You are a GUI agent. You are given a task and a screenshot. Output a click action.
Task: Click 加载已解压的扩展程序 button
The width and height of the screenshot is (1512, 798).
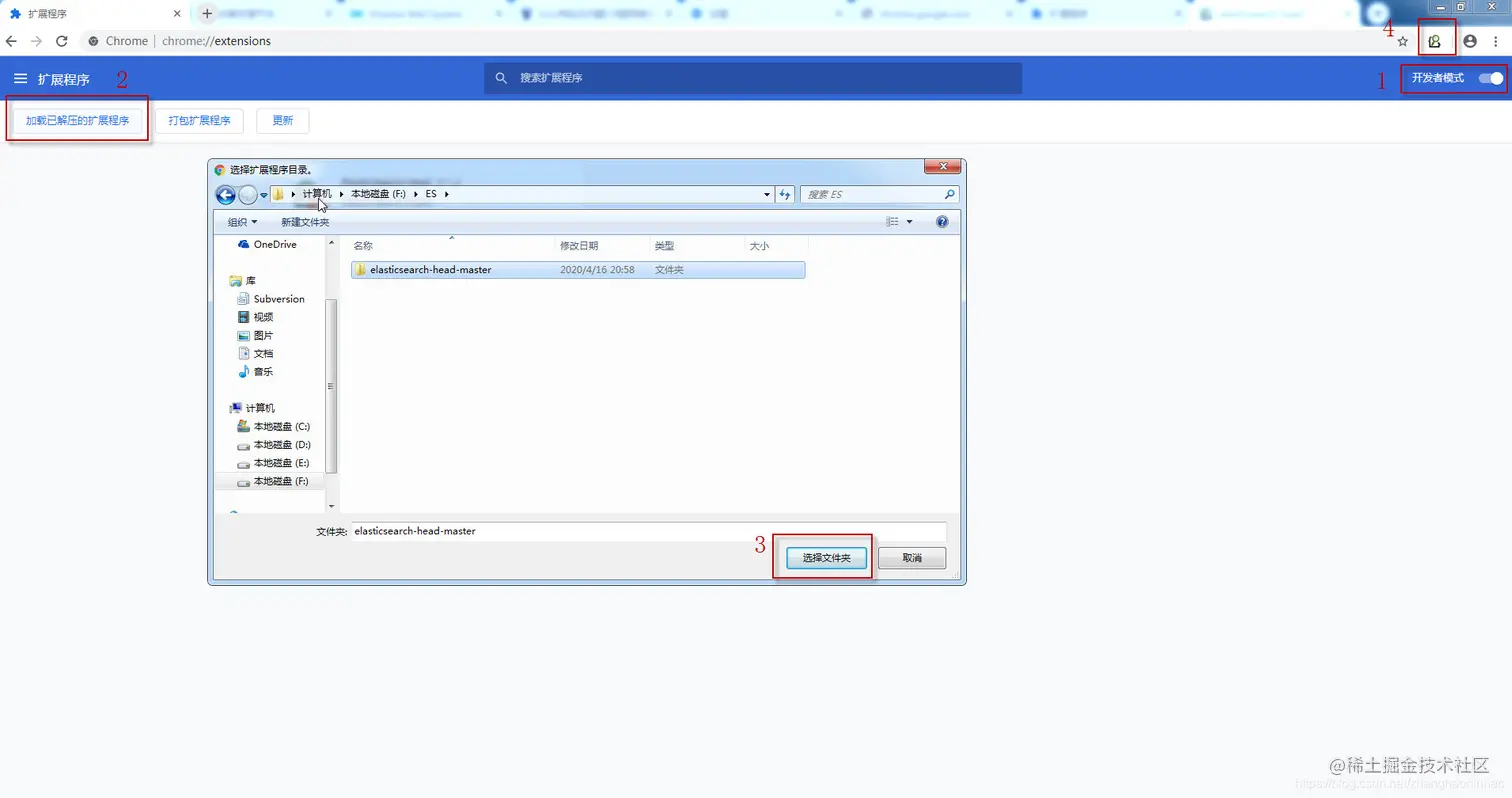77,120
